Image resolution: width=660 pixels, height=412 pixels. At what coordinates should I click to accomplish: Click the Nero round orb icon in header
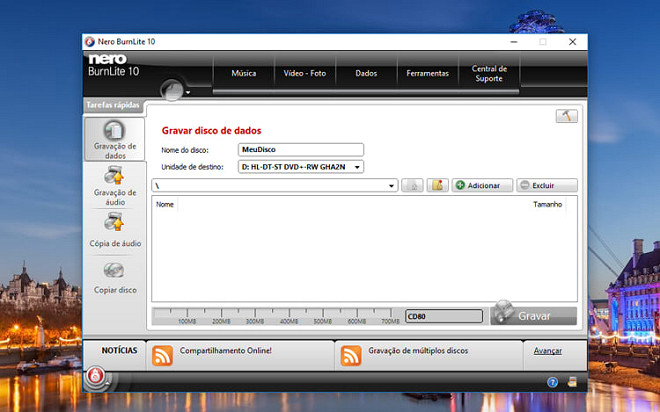[171, 90]
